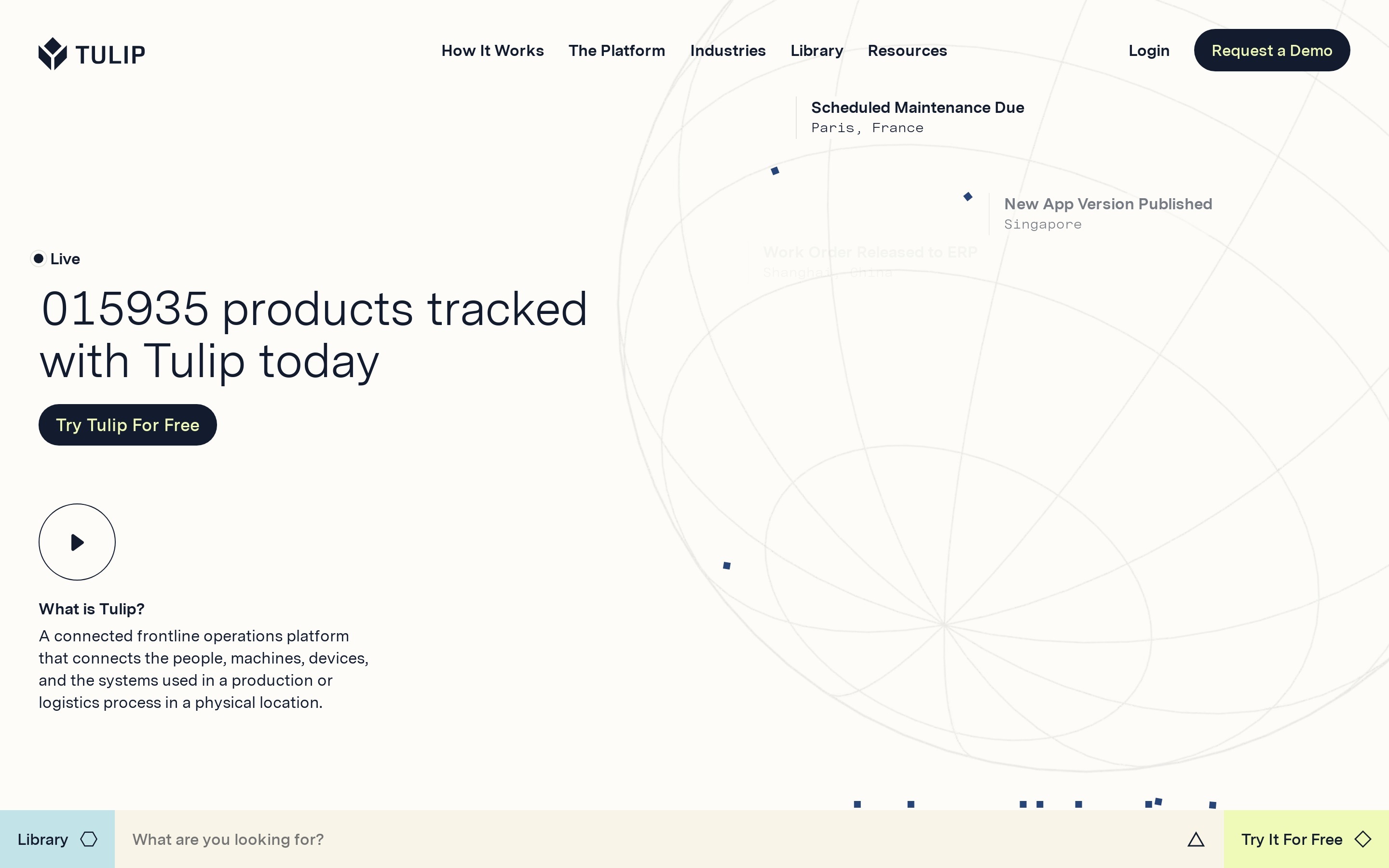Open the bottom-left Library tab

(43, 839)
